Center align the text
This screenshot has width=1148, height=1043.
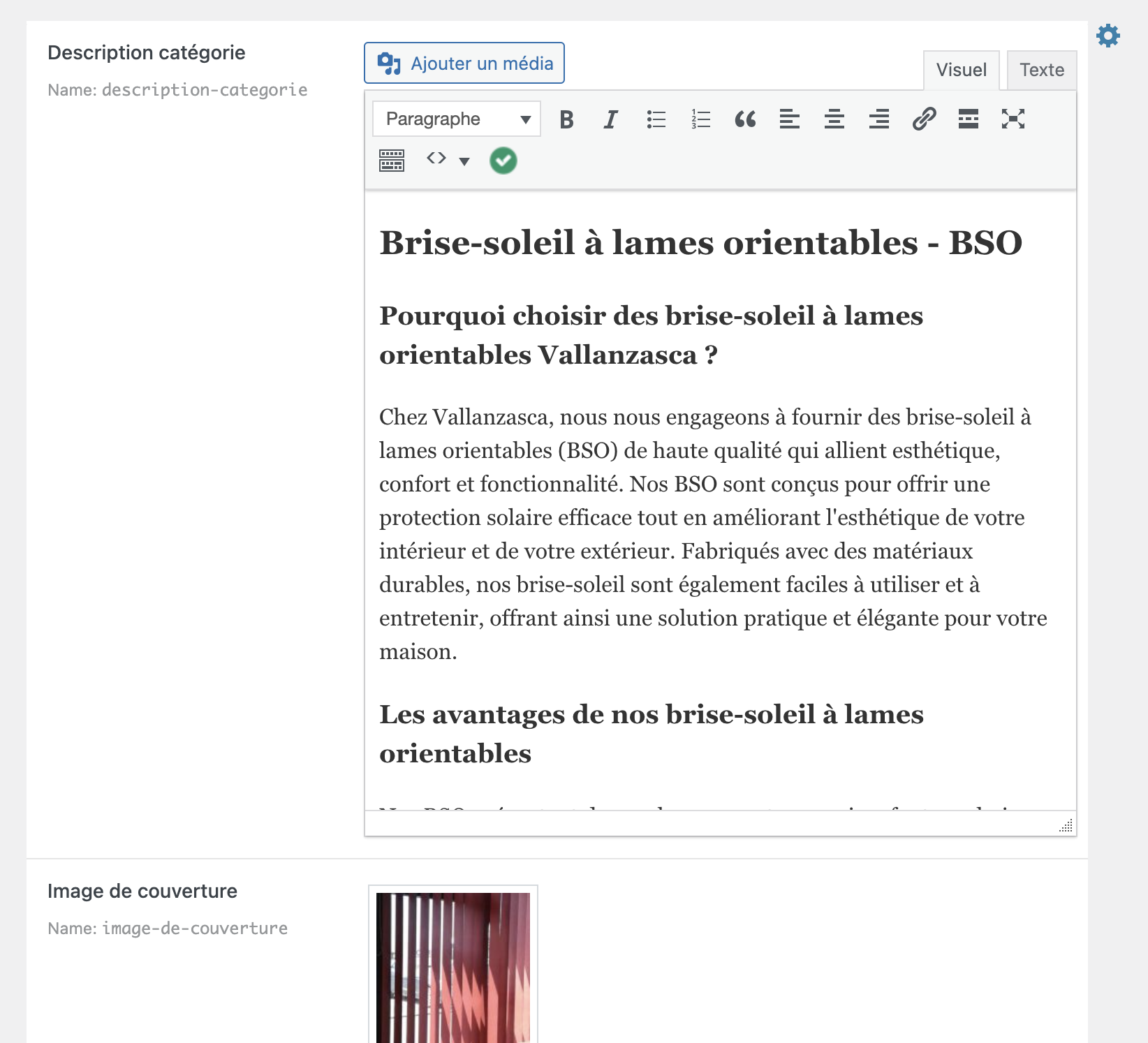pyautogui.click(x=834, y=119)
